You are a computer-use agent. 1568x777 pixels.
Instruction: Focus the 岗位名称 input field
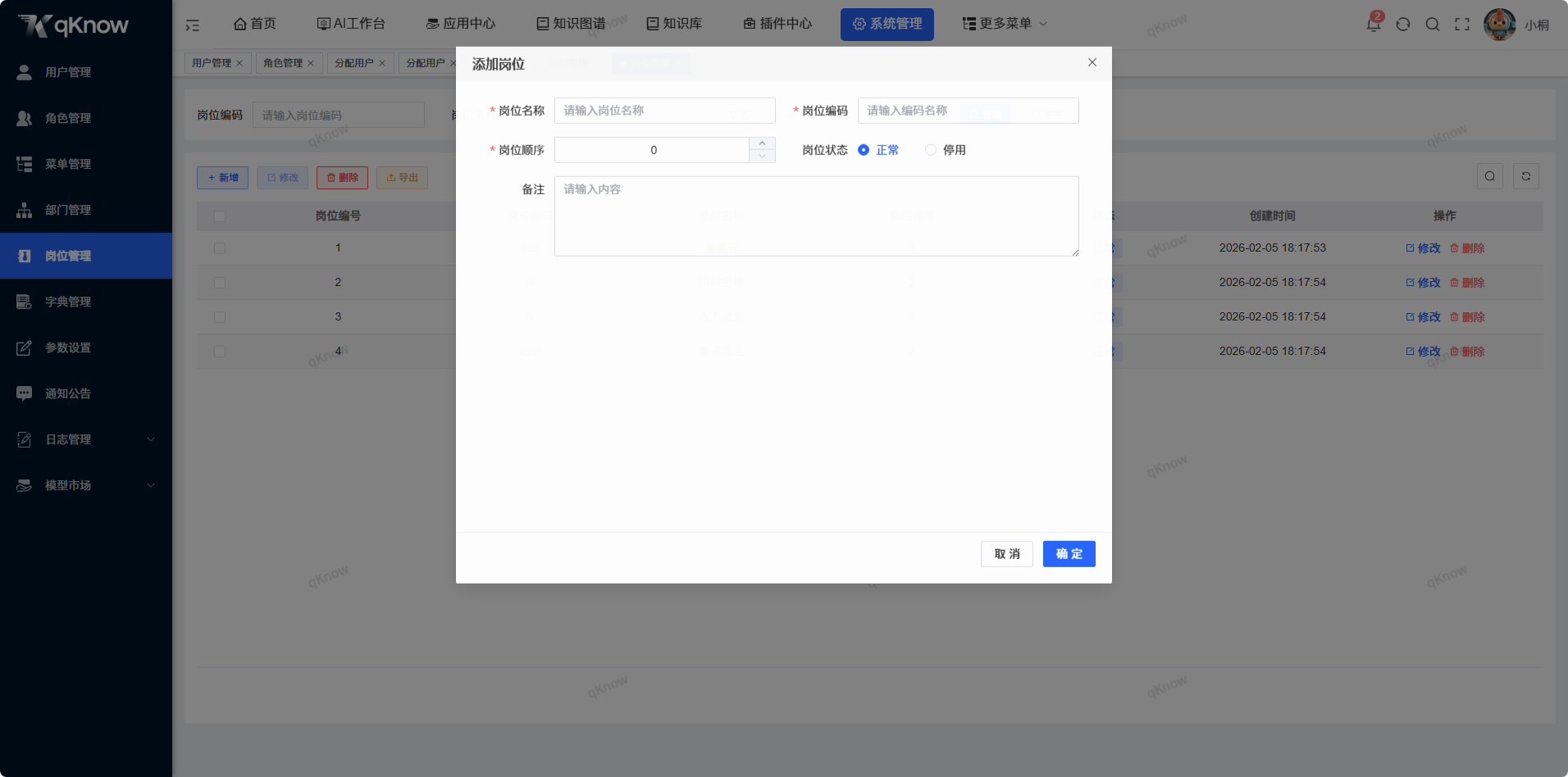665,111
